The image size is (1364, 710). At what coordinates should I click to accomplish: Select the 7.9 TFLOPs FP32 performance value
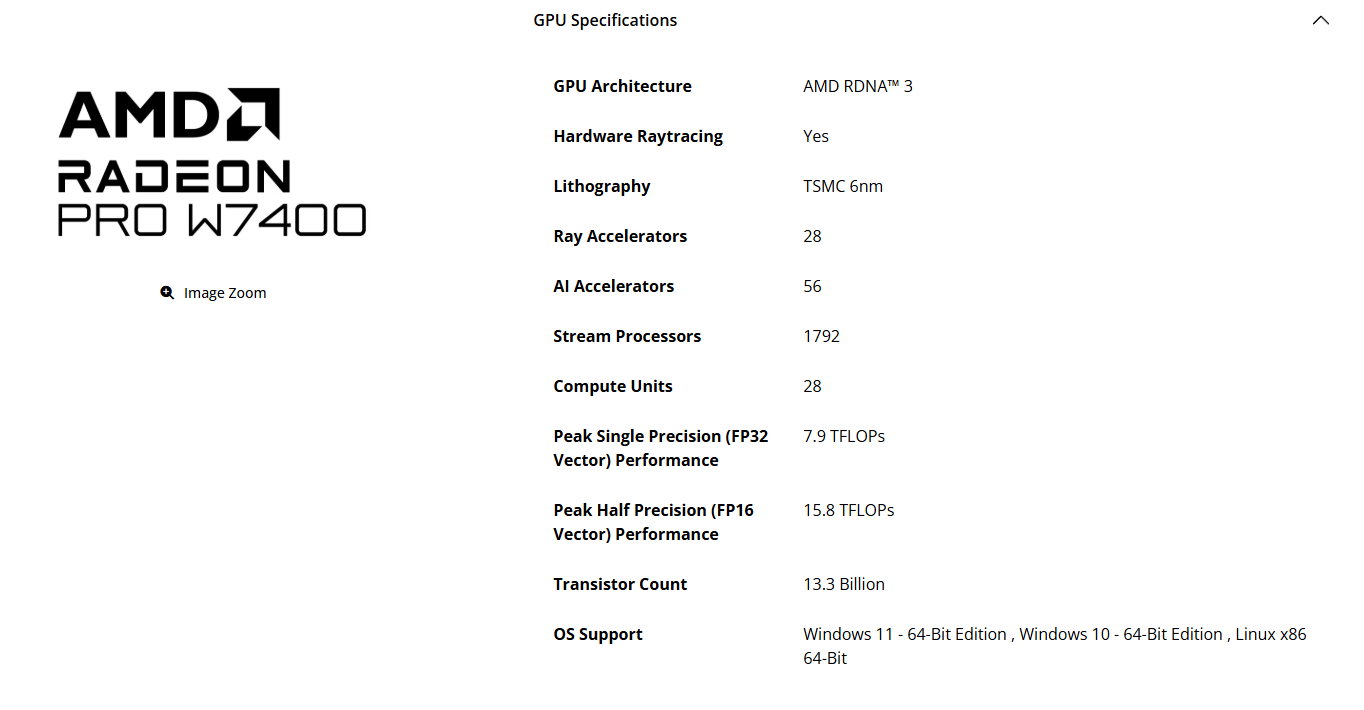point(844,436)
